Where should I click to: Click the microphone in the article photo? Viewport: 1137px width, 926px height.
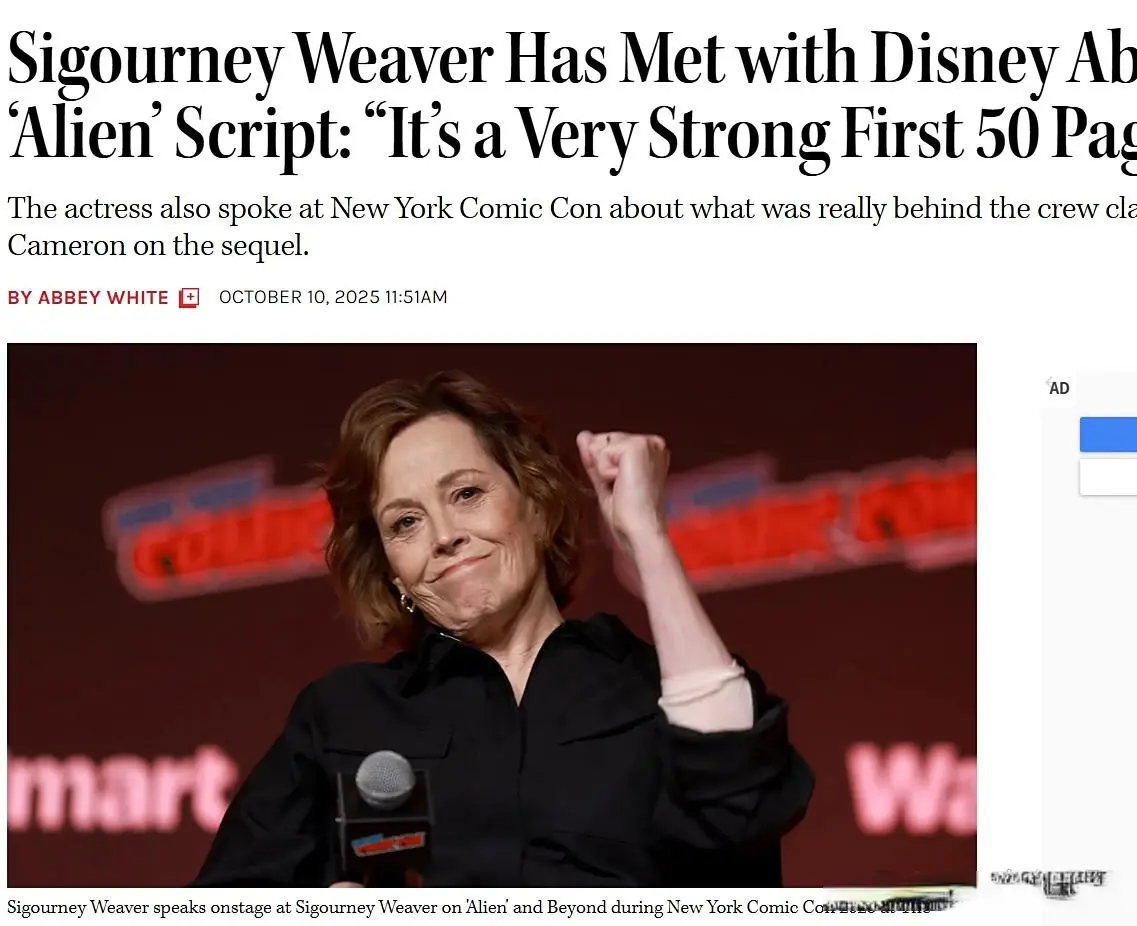coord(385,780)
